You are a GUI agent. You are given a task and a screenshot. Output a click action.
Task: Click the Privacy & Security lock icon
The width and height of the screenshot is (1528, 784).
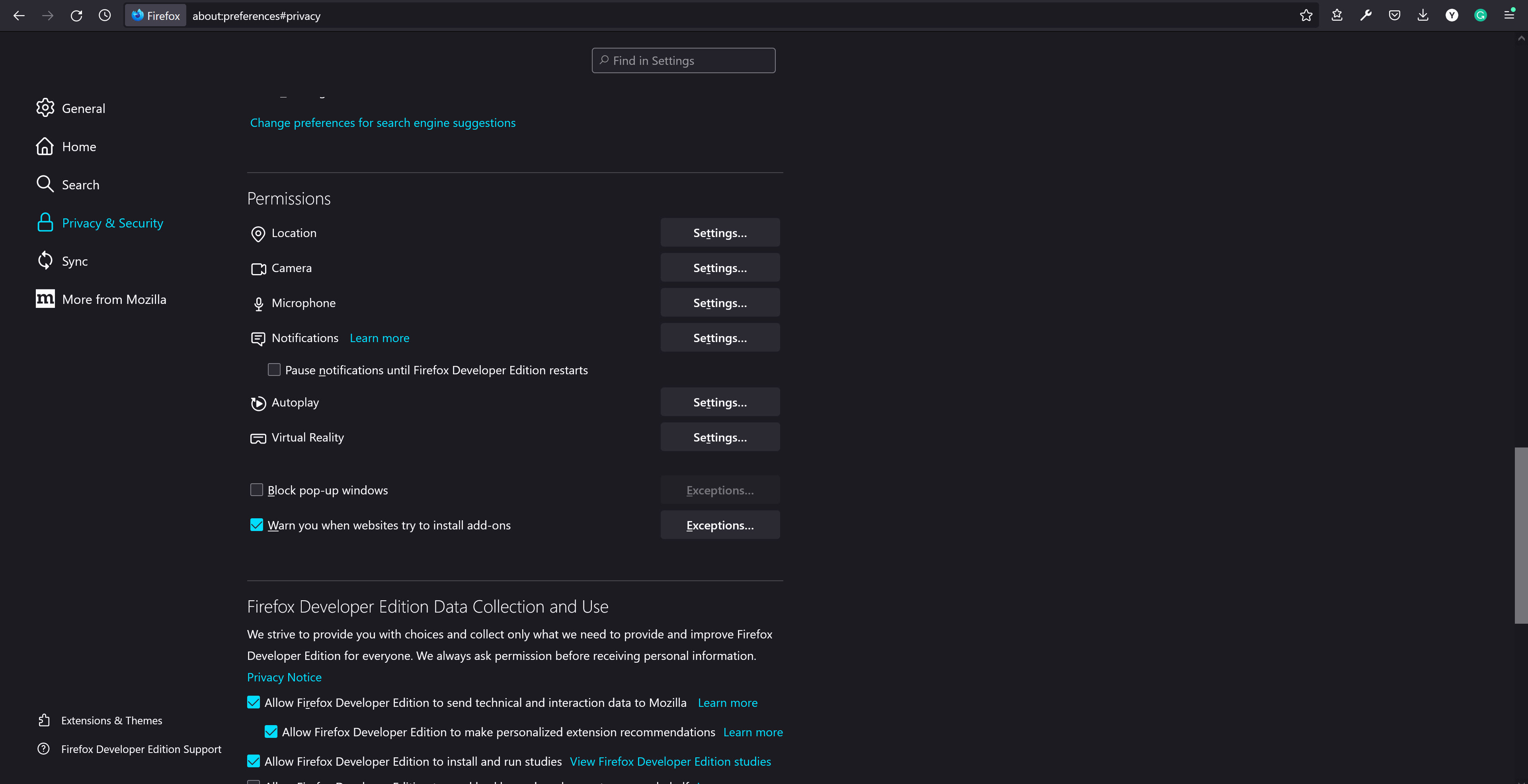tap(45, 223)
